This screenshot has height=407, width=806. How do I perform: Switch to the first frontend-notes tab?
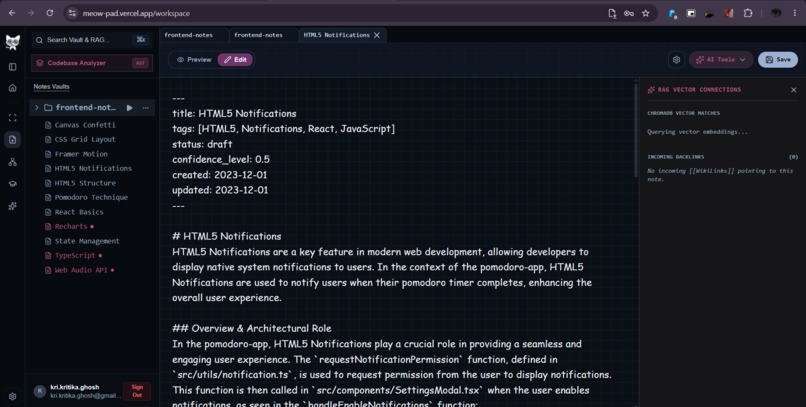point(193,35)
